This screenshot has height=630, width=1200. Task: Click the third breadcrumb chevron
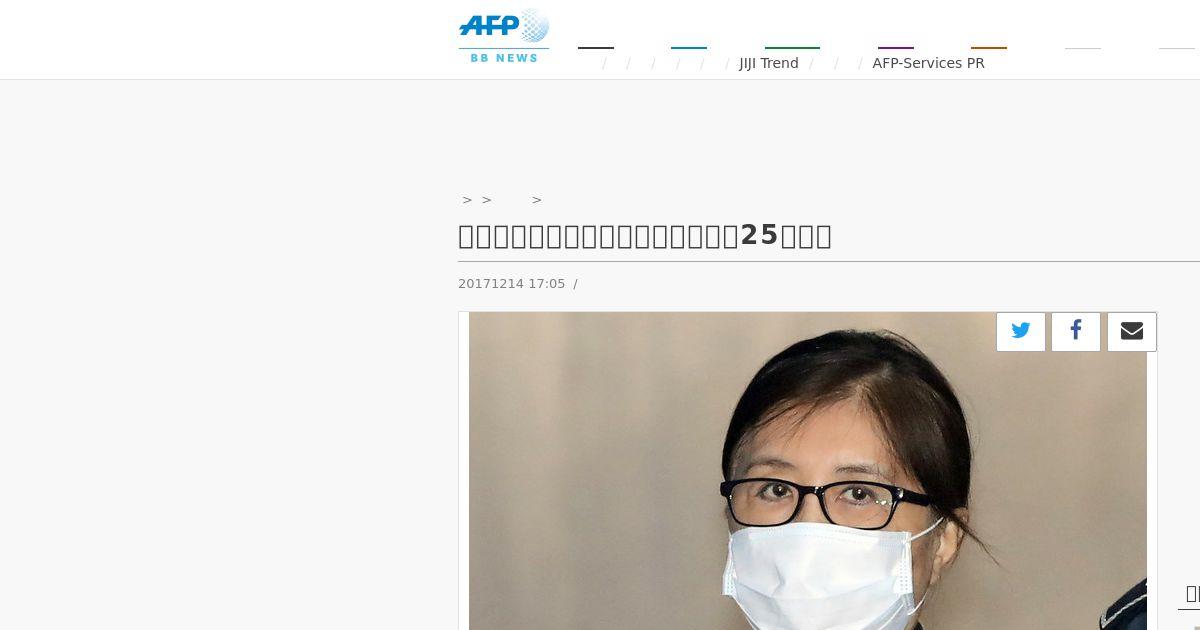pyautogui.click(x=537, y=200)
